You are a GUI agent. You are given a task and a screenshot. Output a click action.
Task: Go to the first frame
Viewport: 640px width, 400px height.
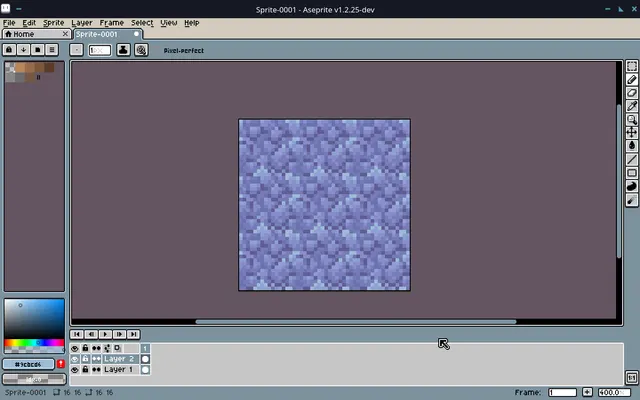pos(77,334)
